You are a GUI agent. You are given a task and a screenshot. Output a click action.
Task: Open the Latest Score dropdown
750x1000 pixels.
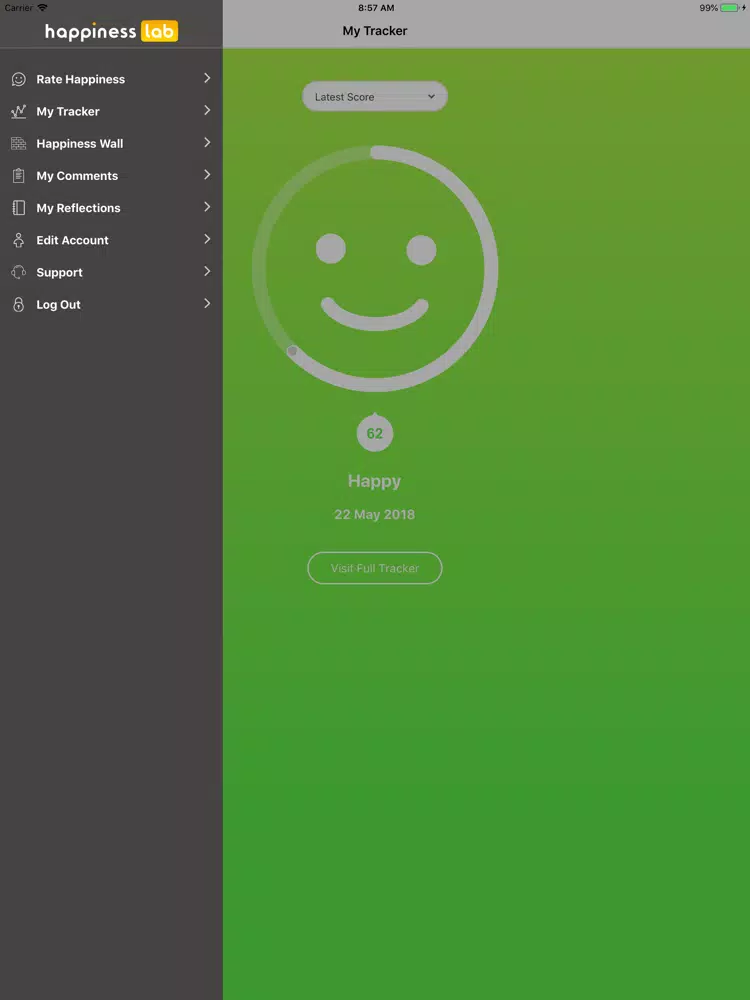click(375, 96)
